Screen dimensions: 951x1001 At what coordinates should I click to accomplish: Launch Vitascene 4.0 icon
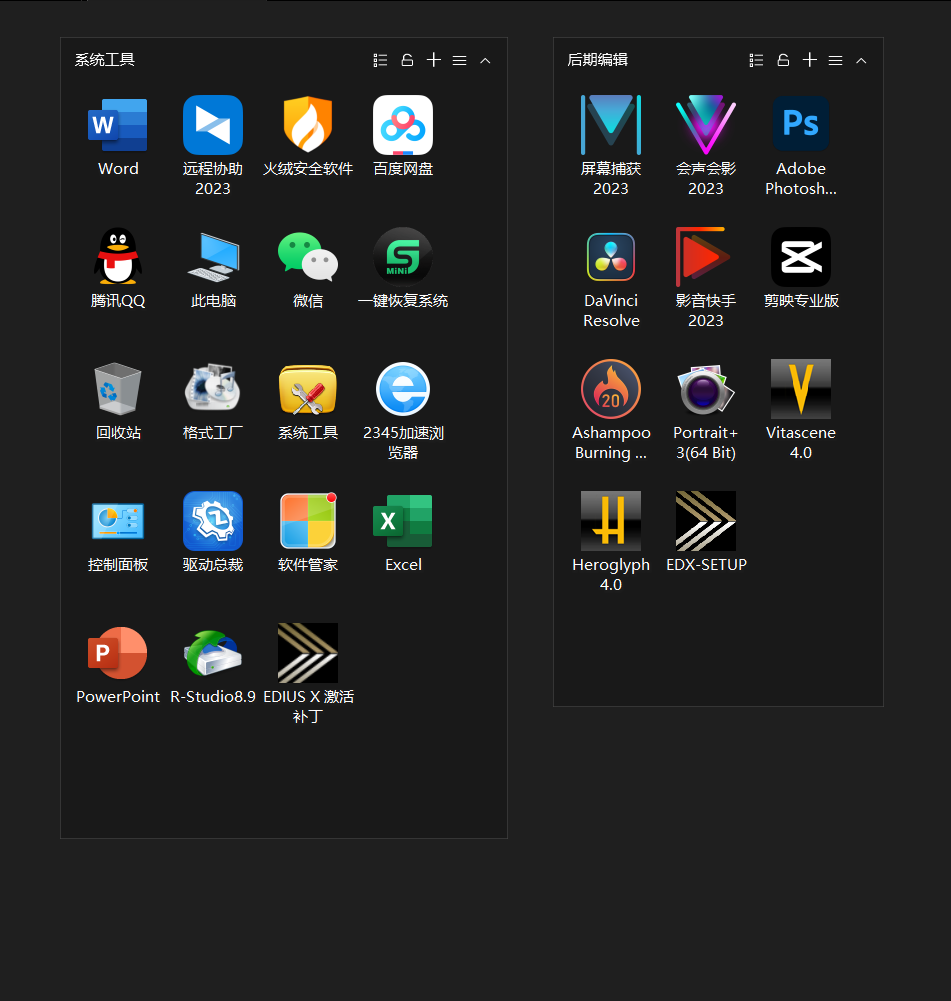coord(801,389)
